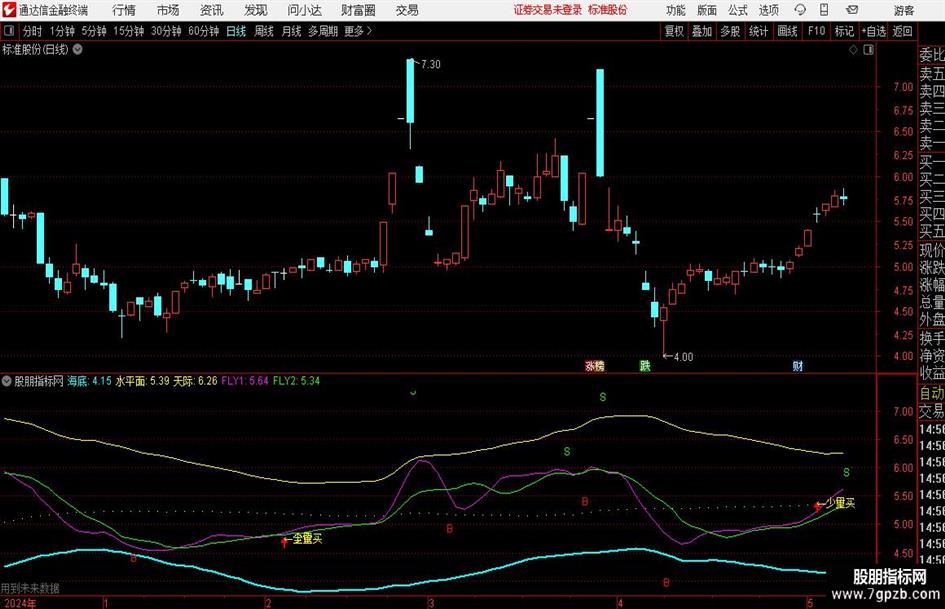Click the 通达信 red logo icon

9,10
